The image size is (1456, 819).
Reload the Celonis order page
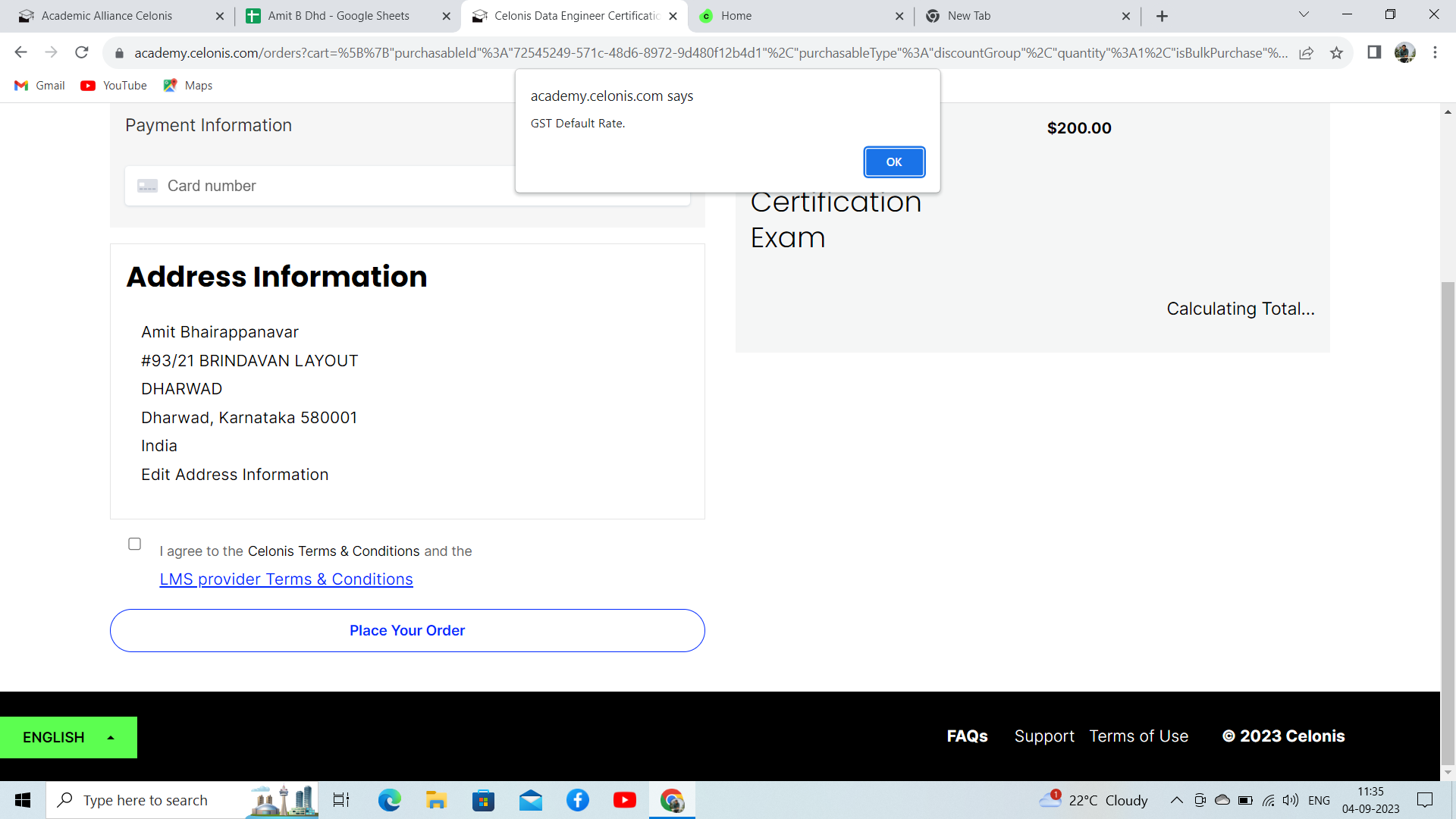pos(82,52)
